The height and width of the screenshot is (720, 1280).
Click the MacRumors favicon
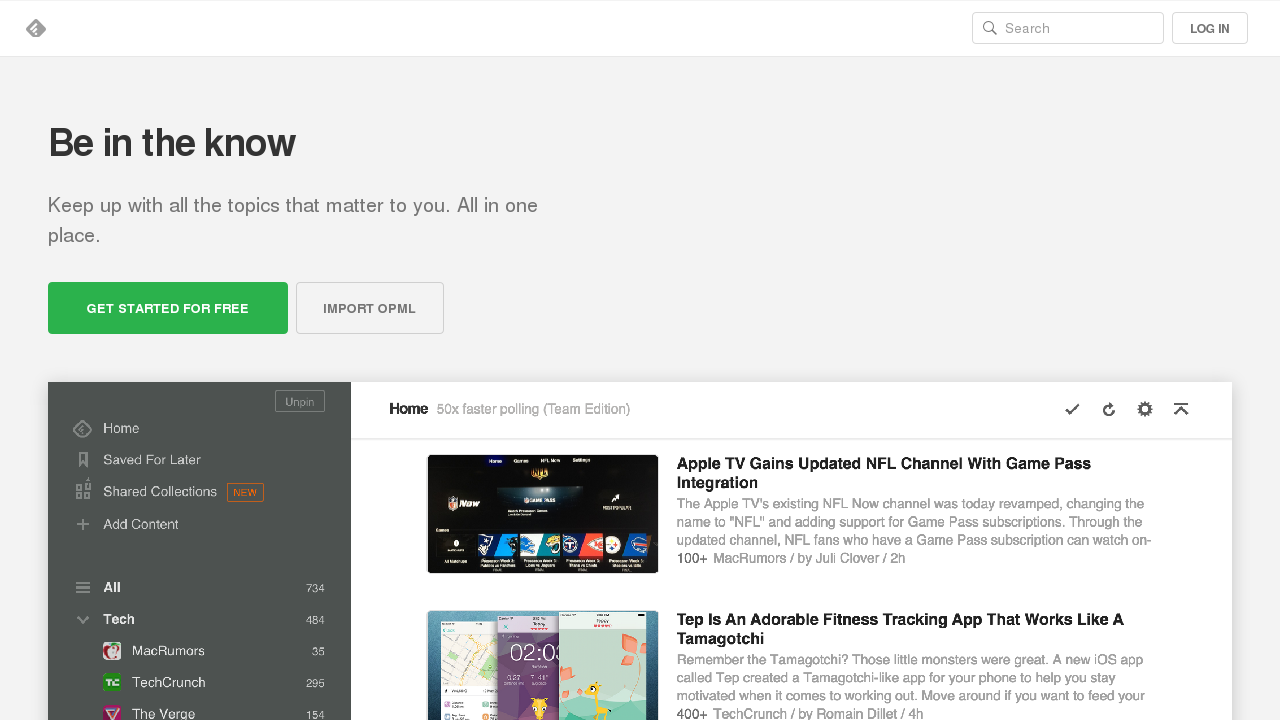112,651
